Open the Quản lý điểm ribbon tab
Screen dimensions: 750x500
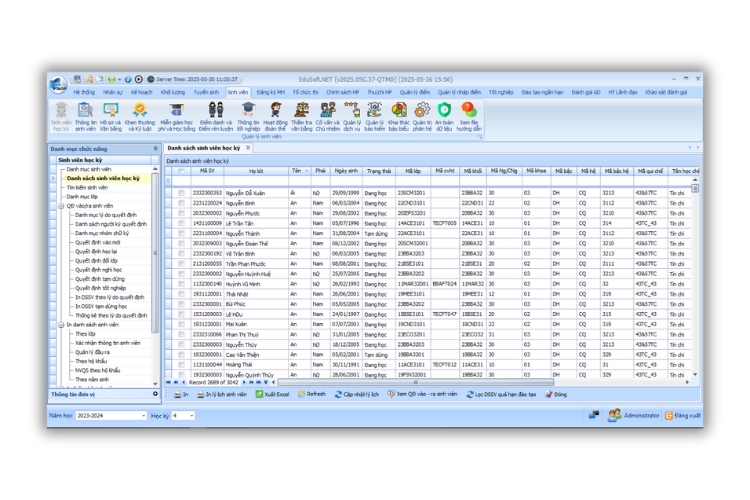coord(415,91)
